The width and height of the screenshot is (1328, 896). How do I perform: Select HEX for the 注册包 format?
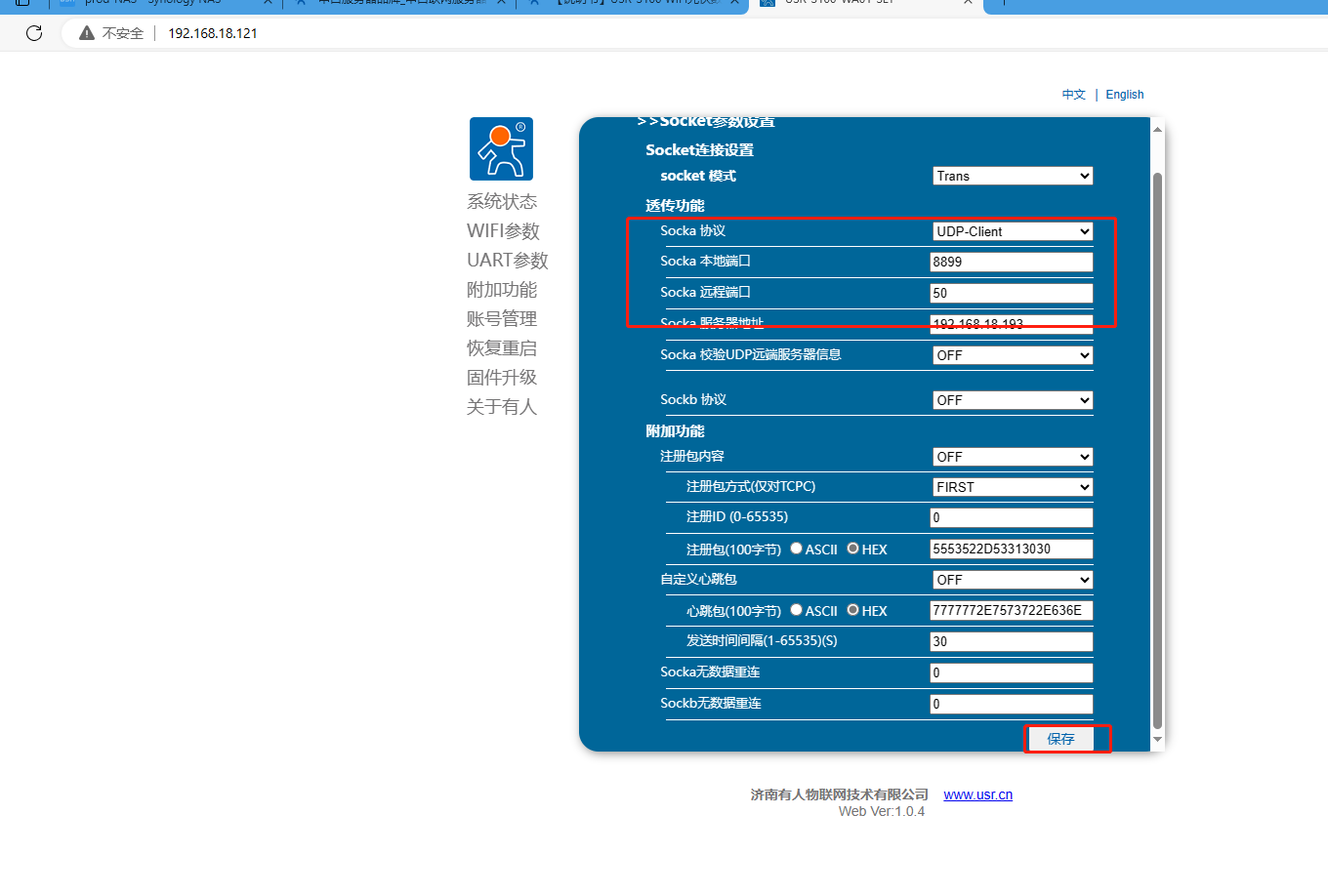853,549
